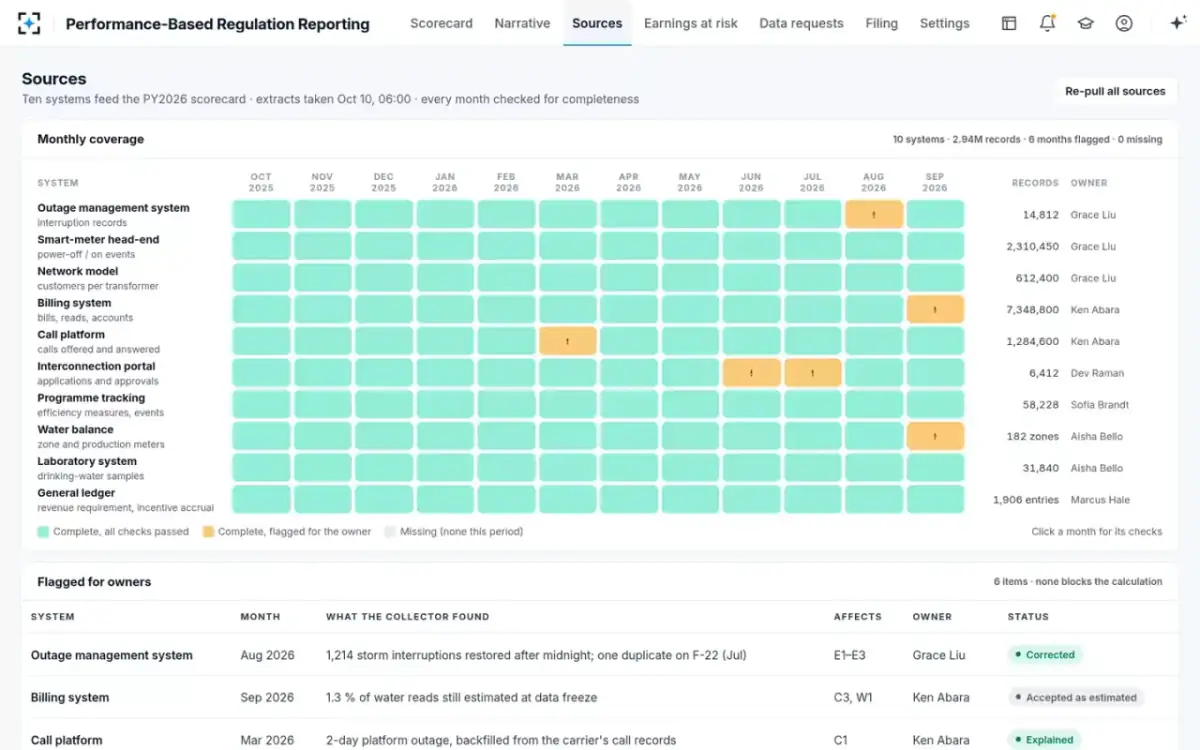Open flagged Sep 2026 cell for Water balance
Image resolution: width=1200 pixels, height=750 pixels.
pyautogui.click(x=935, y=436)
